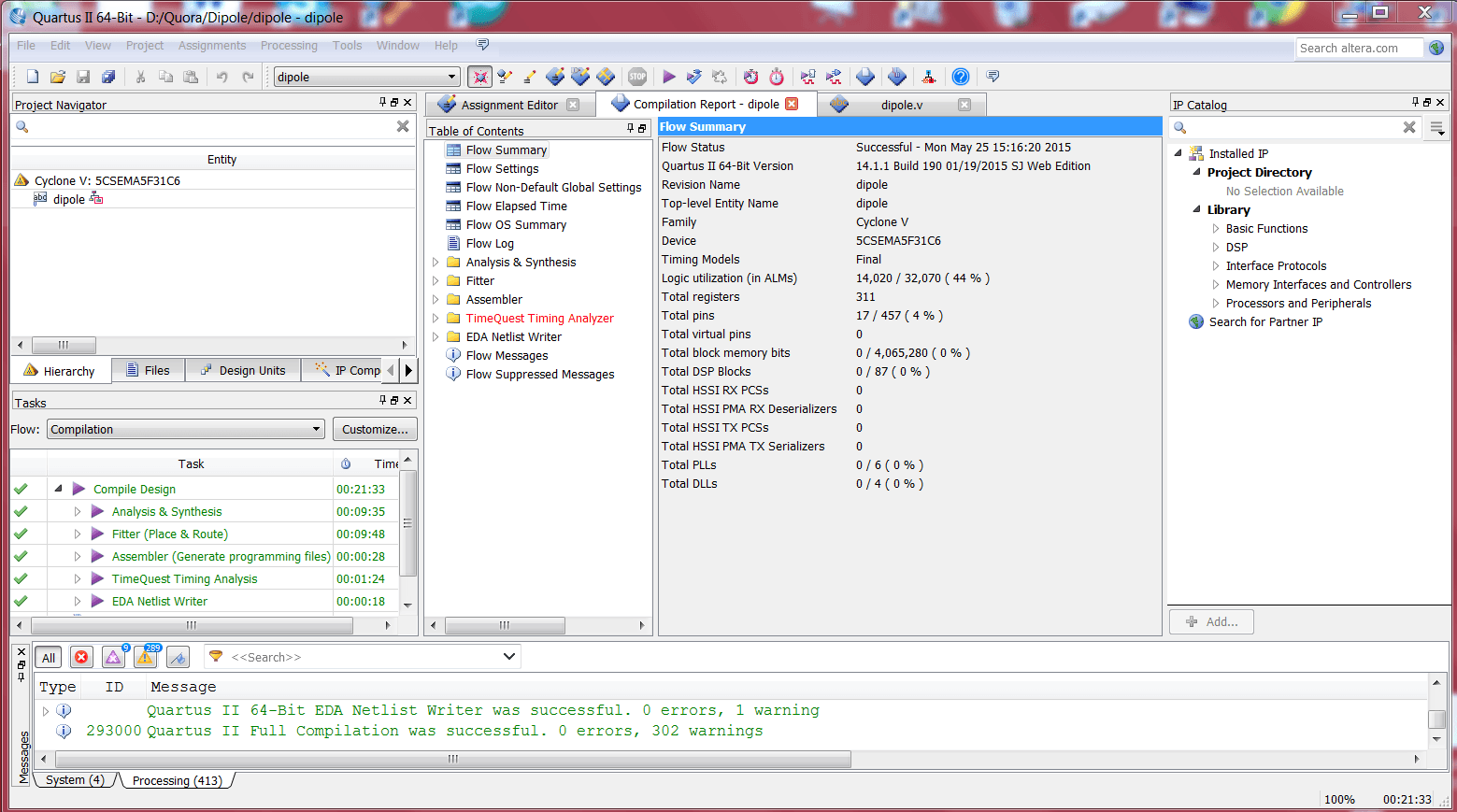
Task: Click the Cut scissors icon
Action: point(140,77)
